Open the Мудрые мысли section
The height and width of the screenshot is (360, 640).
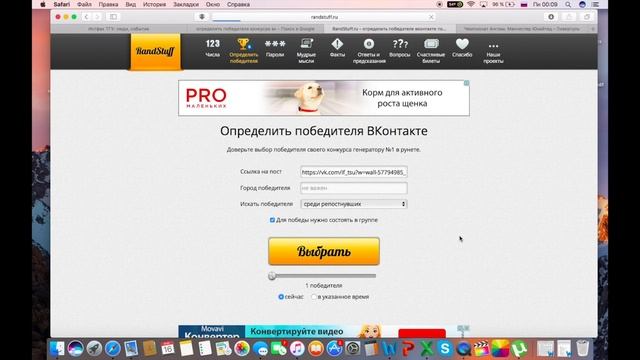click(x=306, y=51)
